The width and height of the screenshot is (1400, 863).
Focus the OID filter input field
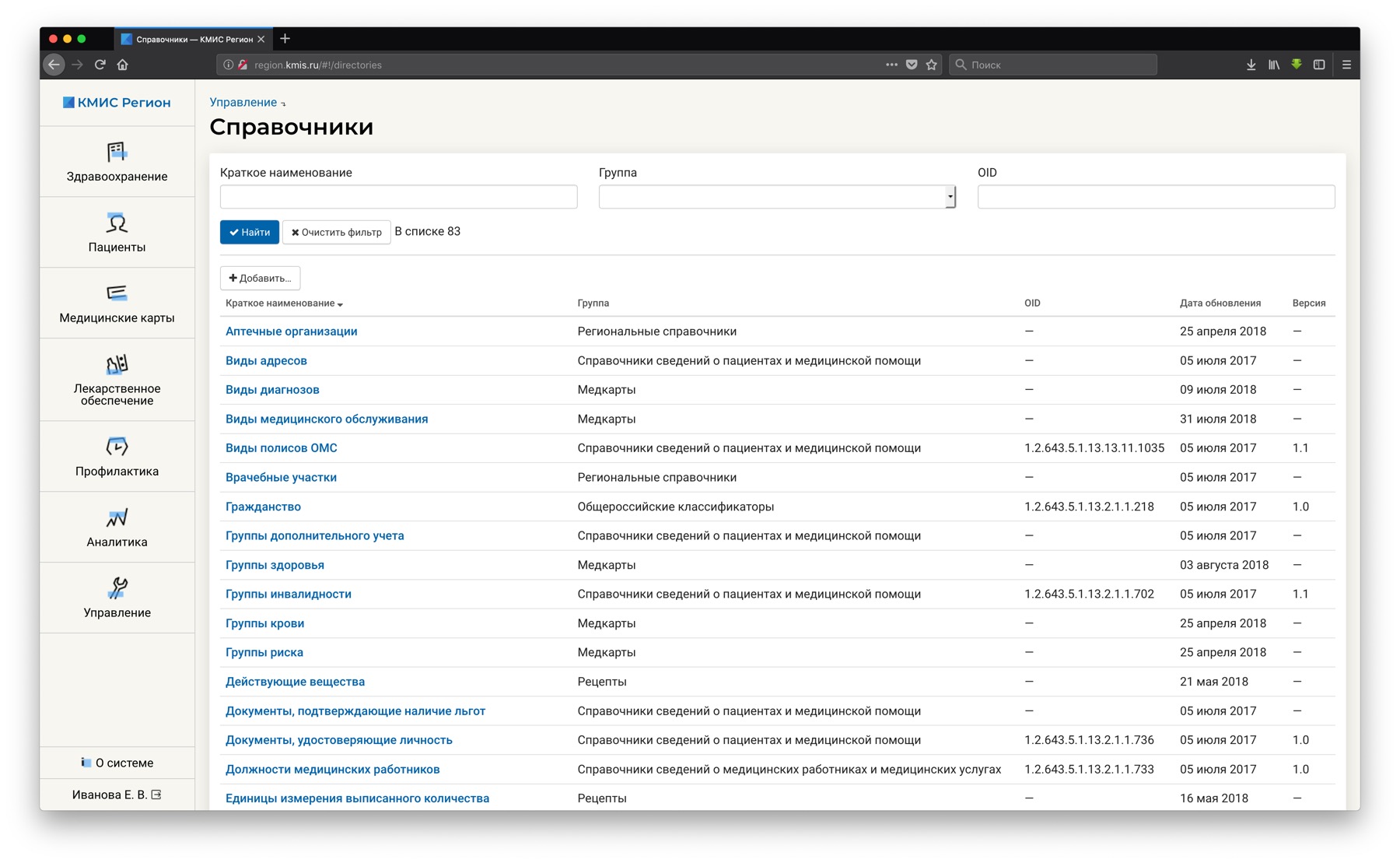[x=1156, y=197]
